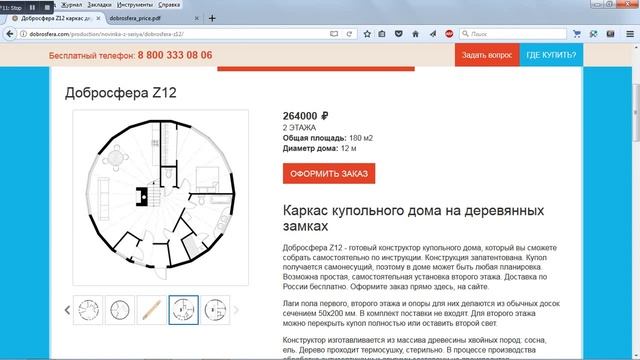Close the dobrosfera_price.pdf tab

pyautogui.click(x=196, y=18)
